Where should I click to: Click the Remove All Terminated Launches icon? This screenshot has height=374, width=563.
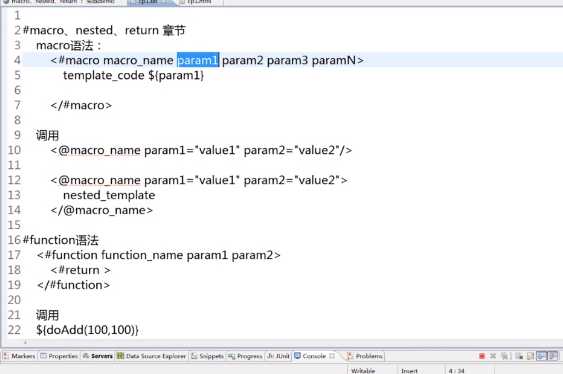click(504, 356)
